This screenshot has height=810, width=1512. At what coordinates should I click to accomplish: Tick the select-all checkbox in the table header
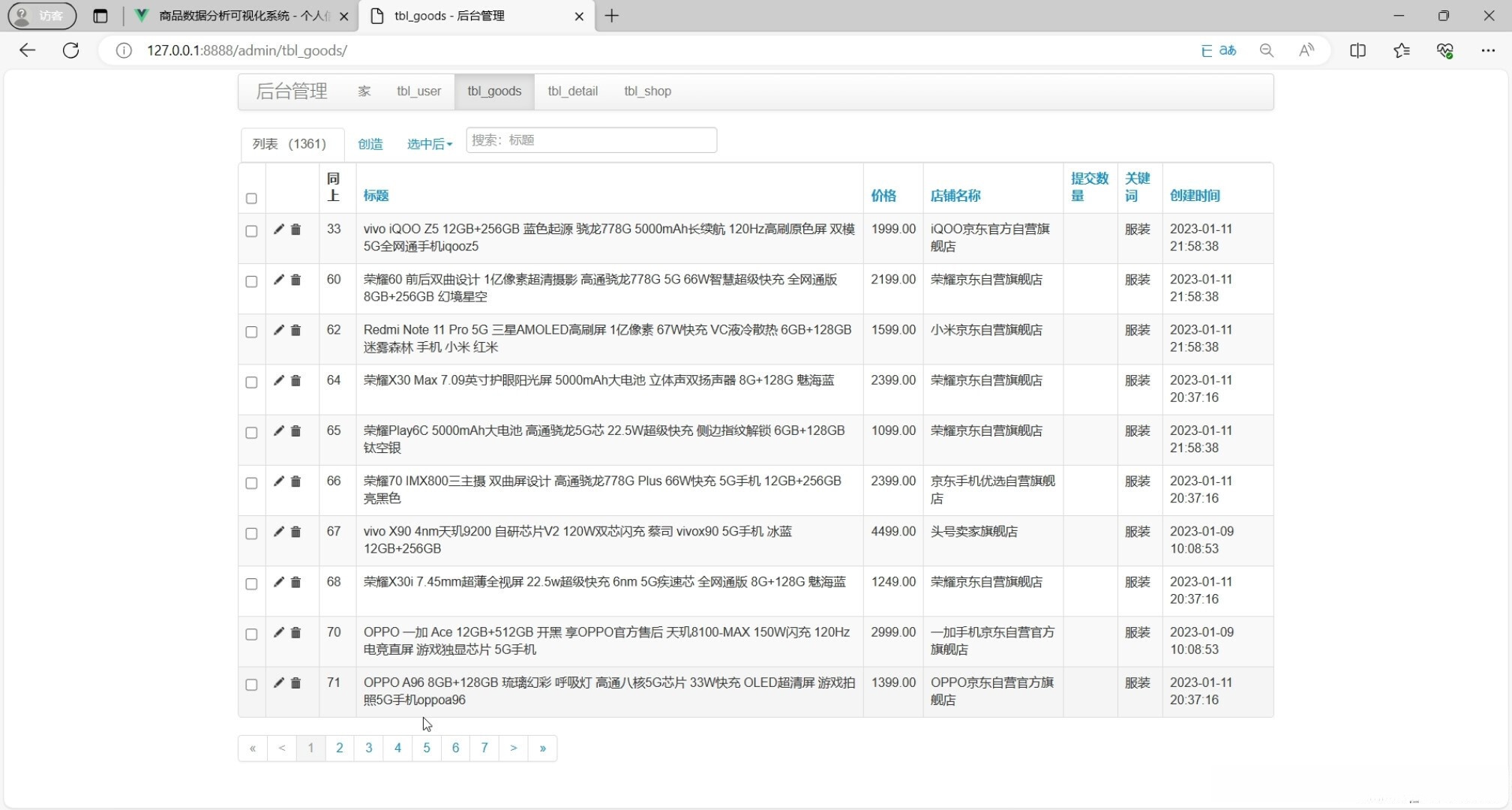251,199
